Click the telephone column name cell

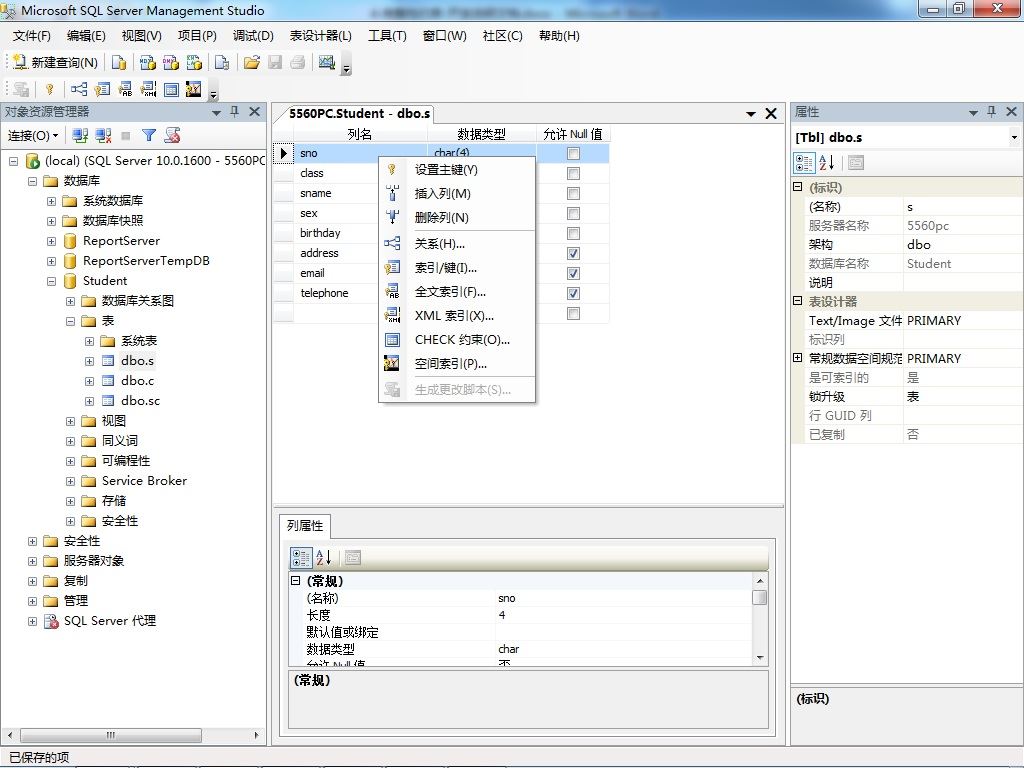[336, 293]
